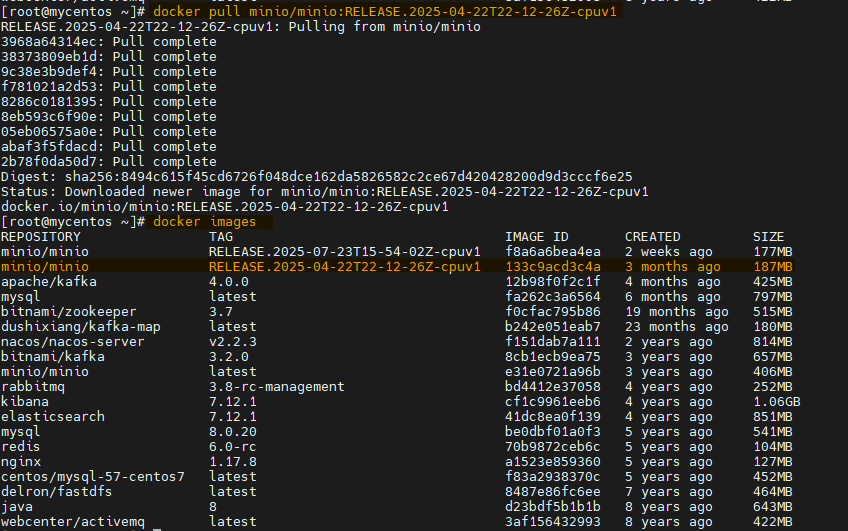
Task: Click the 797MB size value
Action: pyautogui.click(x=772, y=297)
